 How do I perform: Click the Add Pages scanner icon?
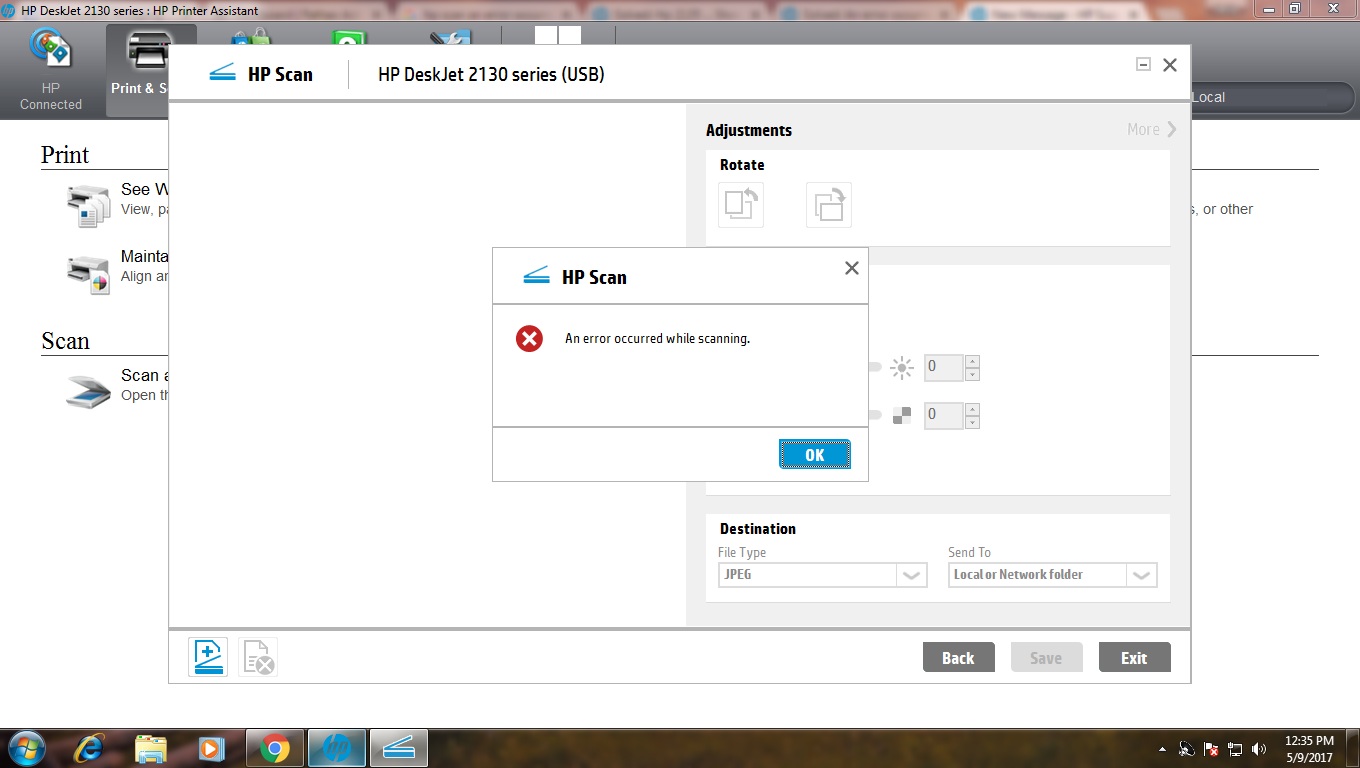(x=207, y=656)
